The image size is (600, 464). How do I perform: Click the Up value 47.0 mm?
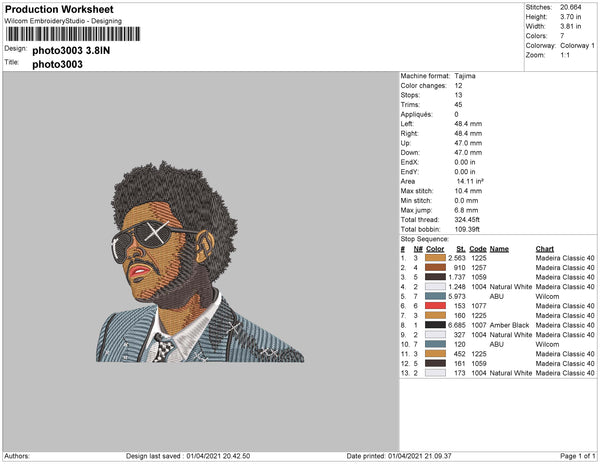(468, 143)
